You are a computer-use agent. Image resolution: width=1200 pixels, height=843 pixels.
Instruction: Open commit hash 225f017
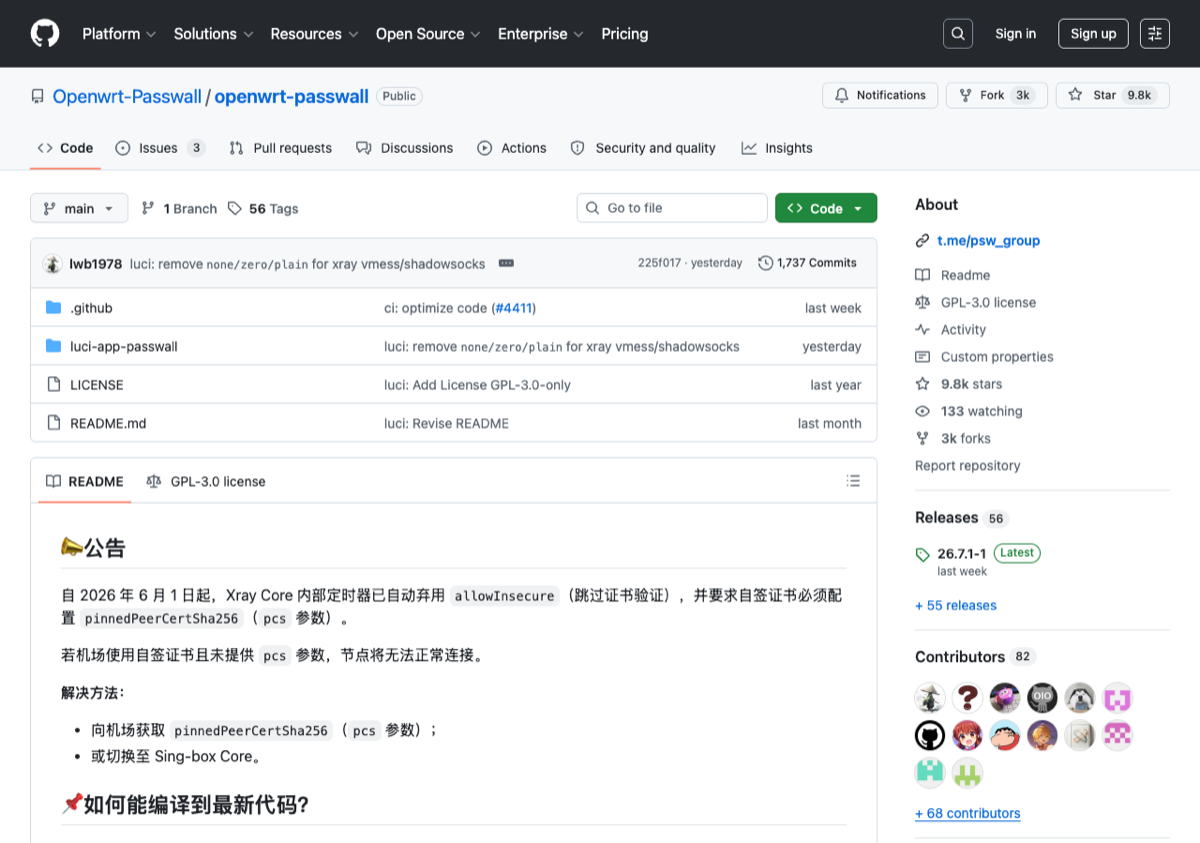[x=659, y=263]
